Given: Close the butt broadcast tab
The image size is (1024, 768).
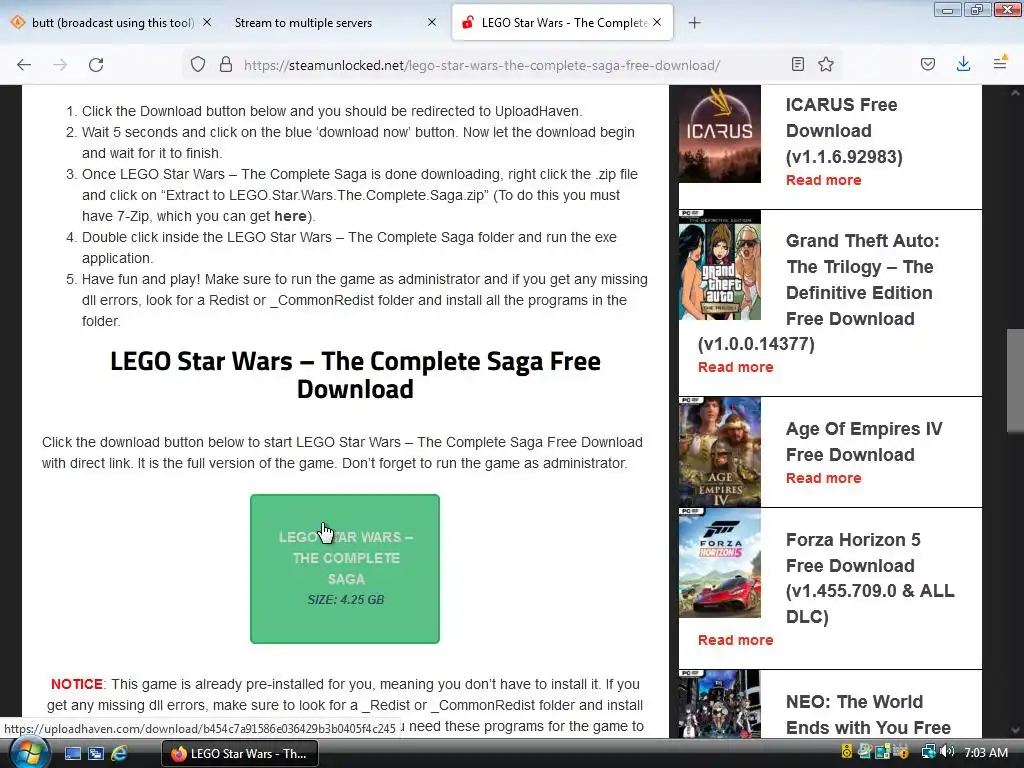Looking at the screenshot, I should 207,22.
